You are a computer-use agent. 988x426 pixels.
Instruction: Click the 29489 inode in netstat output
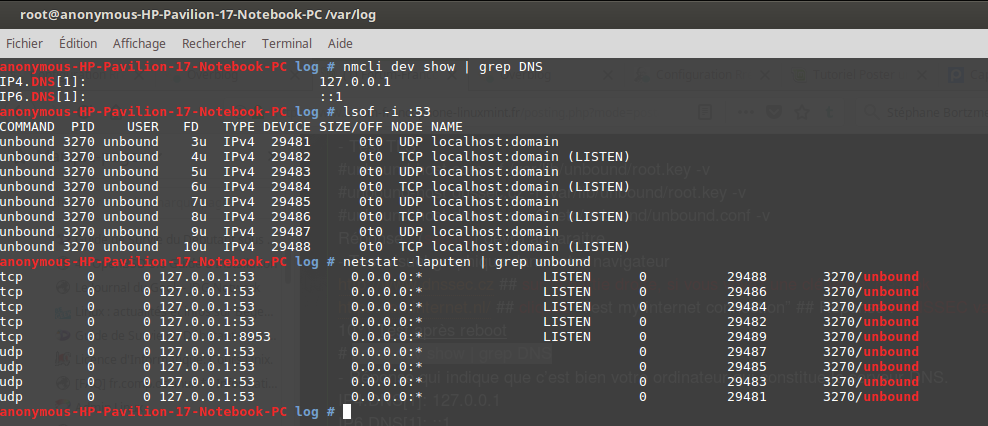point(746,337)
